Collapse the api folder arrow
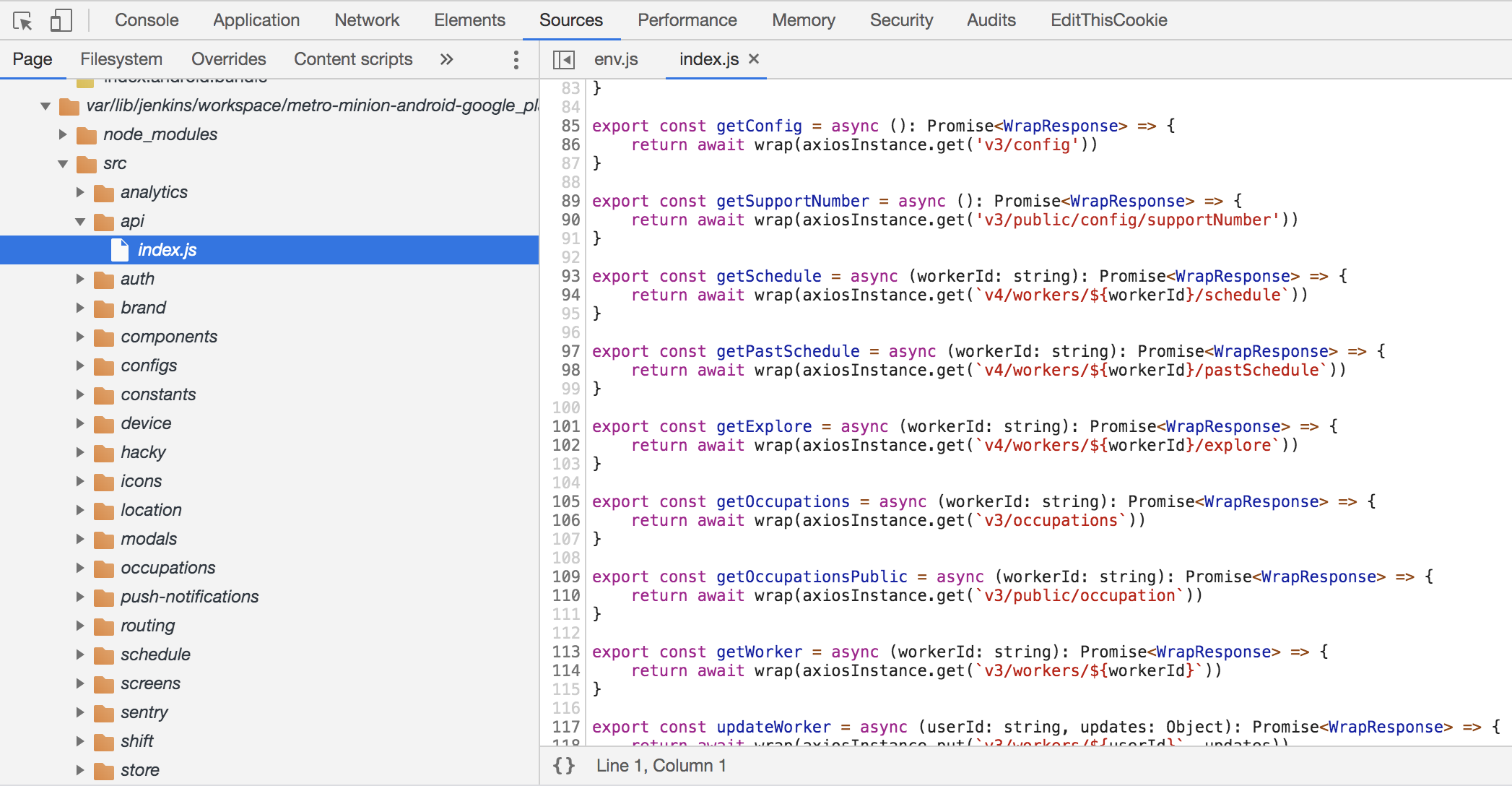This screenshot has width=1512, height=786. pyautogui.click(x=80, y=221)
